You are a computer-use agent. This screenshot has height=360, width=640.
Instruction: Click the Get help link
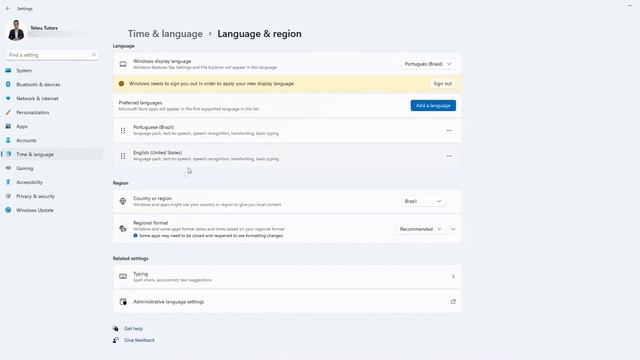[x=133, y=329]
